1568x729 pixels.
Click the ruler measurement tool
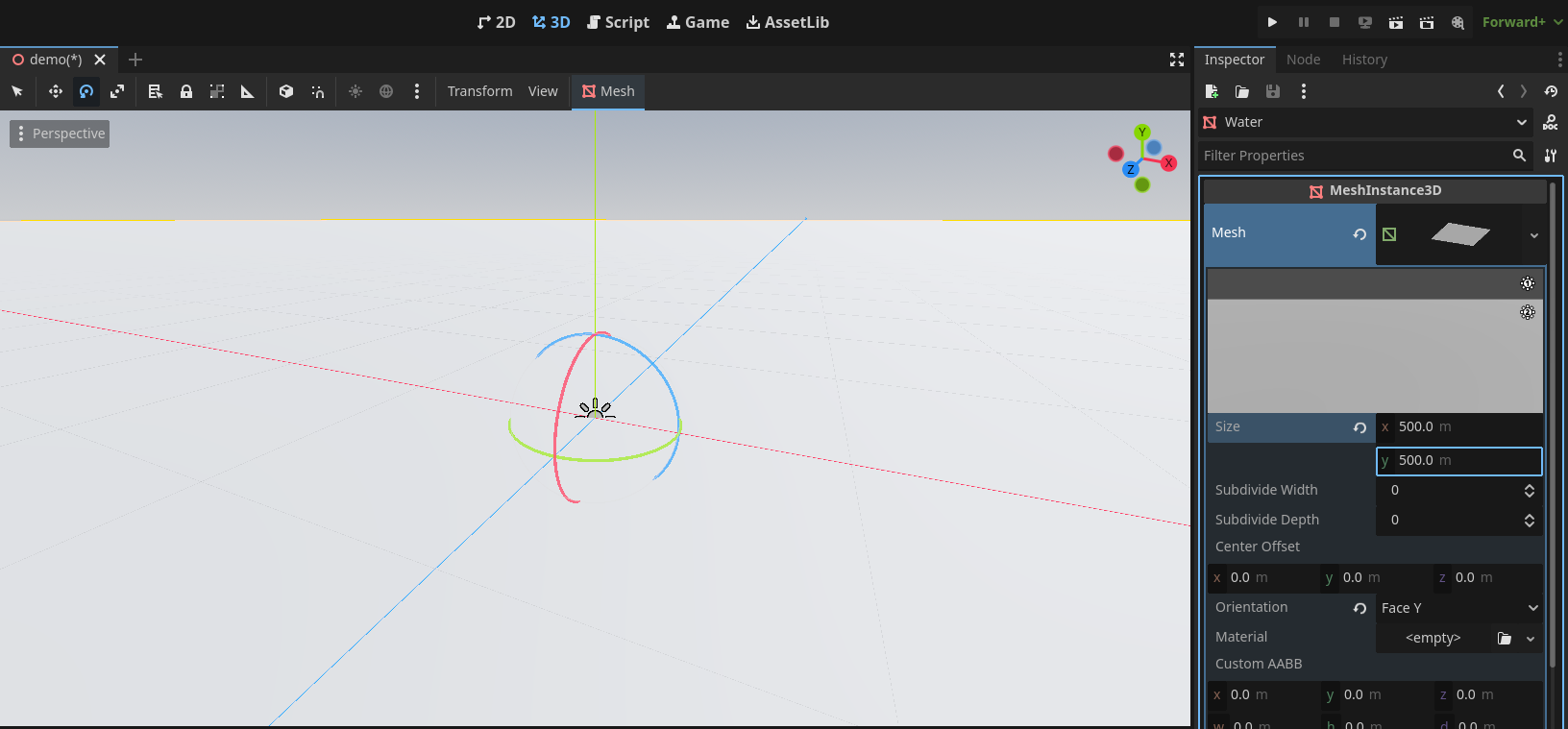(247, 91)
